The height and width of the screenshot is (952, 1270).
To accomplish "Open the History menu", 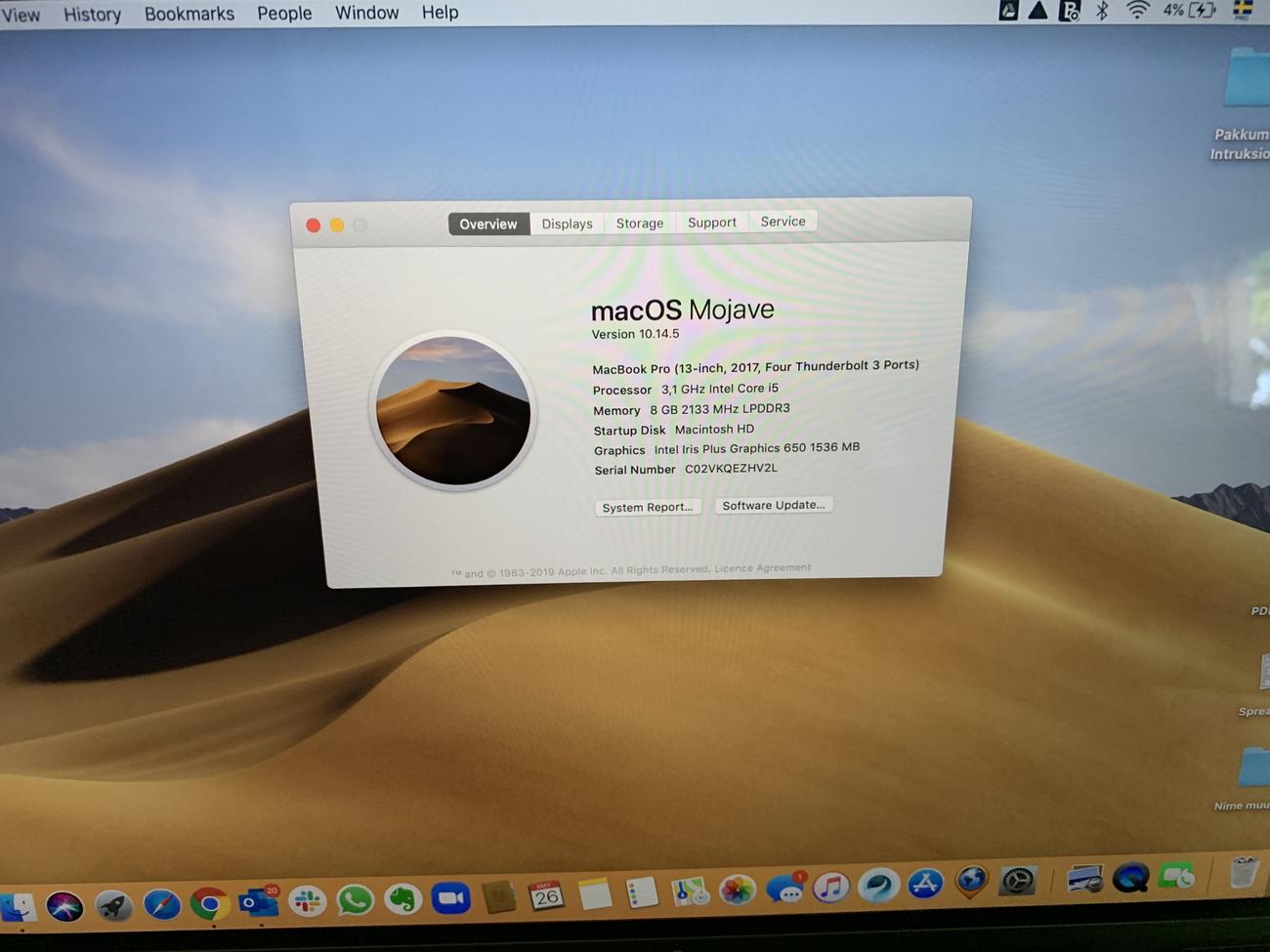I will pos(93,14).
